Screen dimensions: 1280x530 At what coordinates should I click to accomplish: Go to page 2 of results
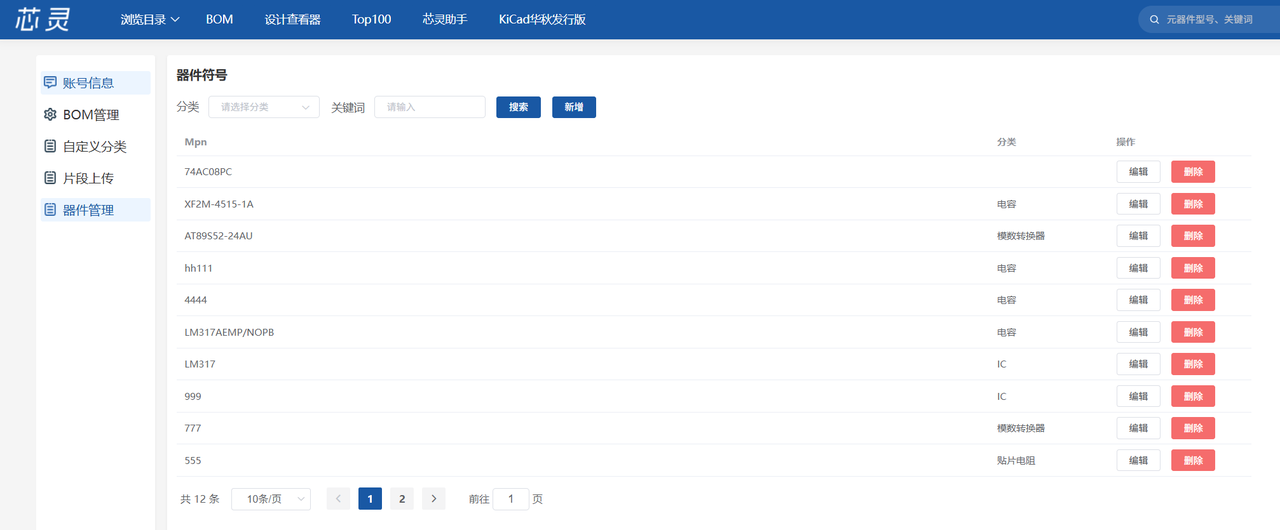point(401,499)
